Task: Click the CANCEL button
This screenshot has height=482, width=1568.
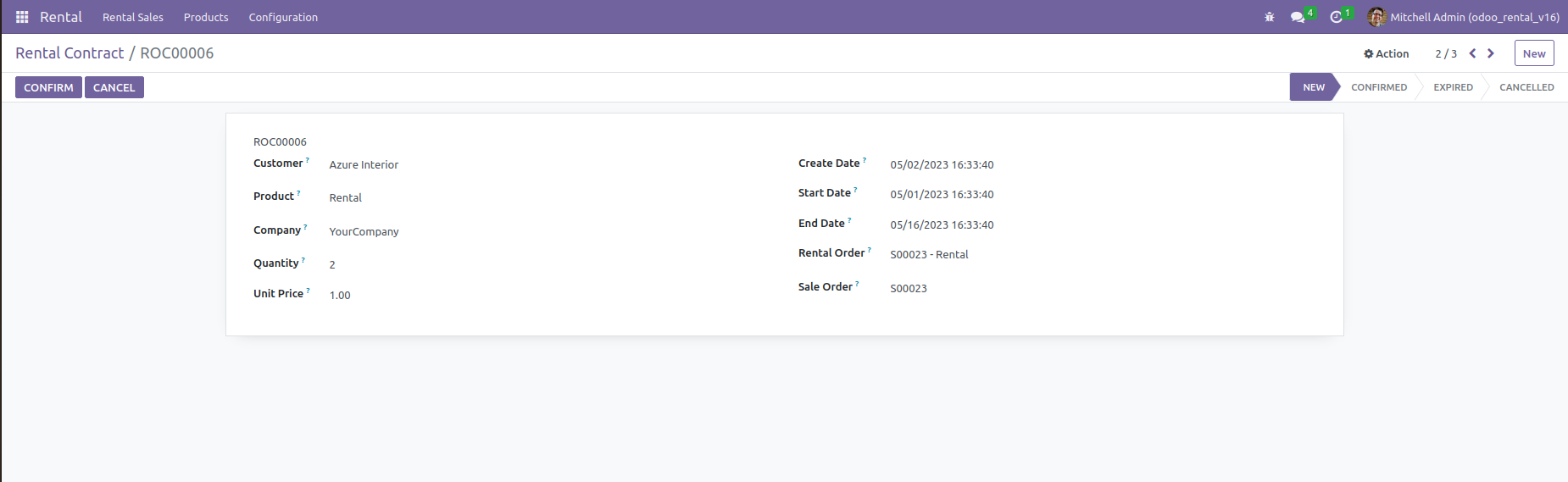Action: click(114, 87)
